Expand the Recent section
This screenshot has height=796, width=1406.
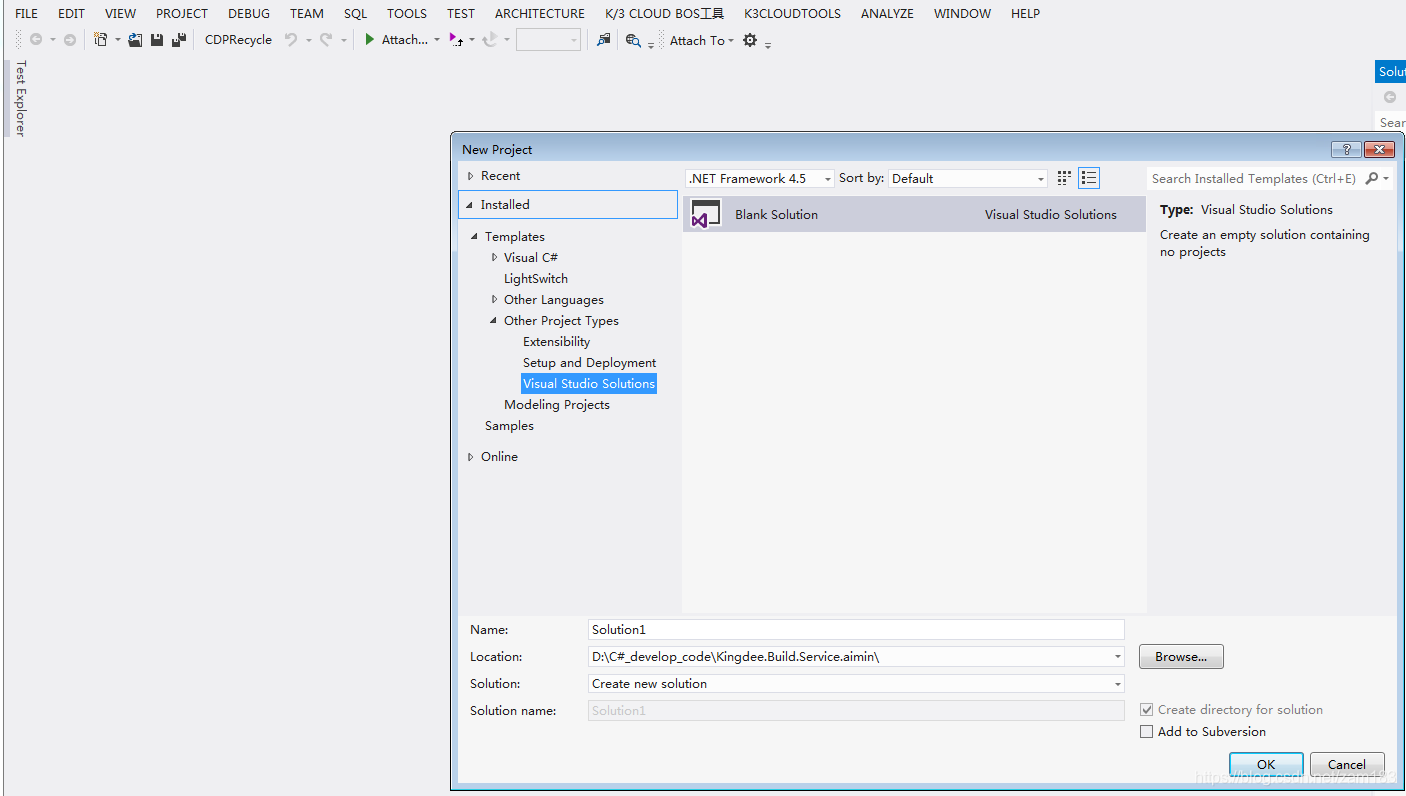(x=471, y=176)
